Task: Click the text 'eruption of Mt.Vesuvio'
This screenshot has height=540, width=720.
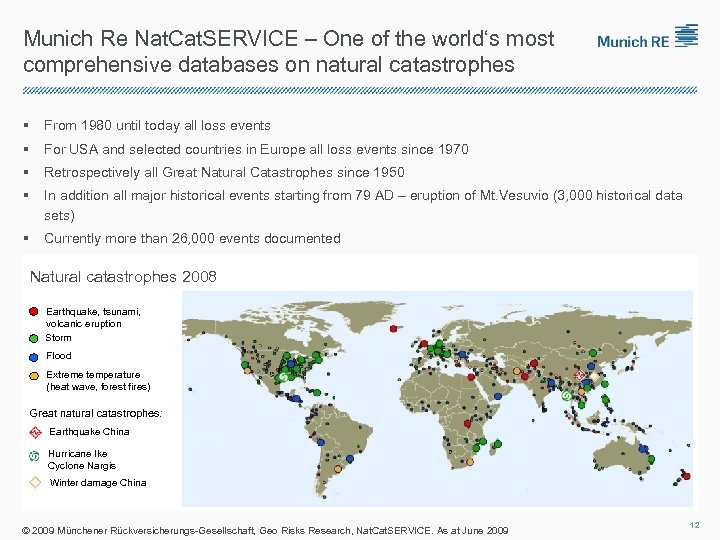Action: (479, 196)
